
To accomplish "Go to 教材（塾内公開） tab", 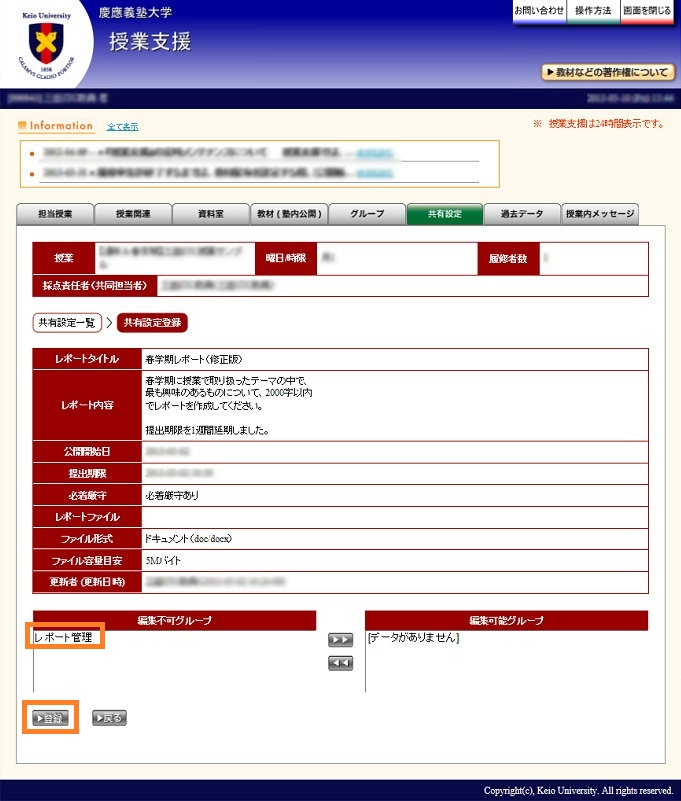I will [289, 214].
